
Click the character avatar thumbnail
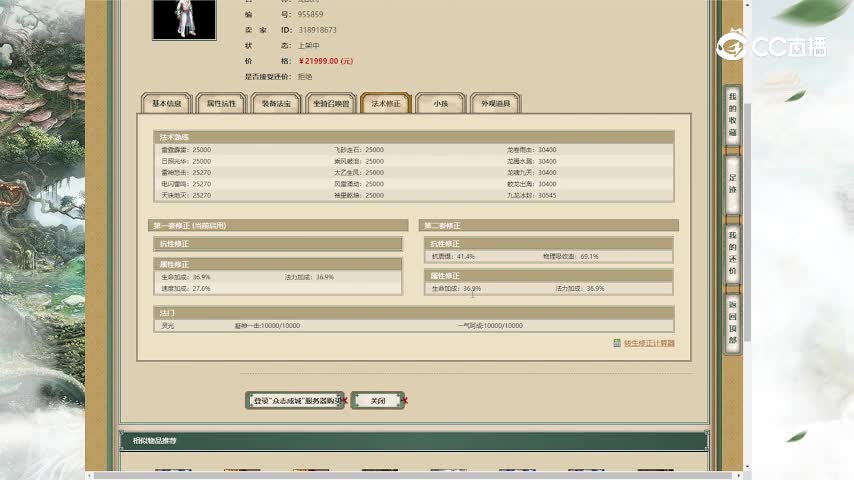[183, 20]
